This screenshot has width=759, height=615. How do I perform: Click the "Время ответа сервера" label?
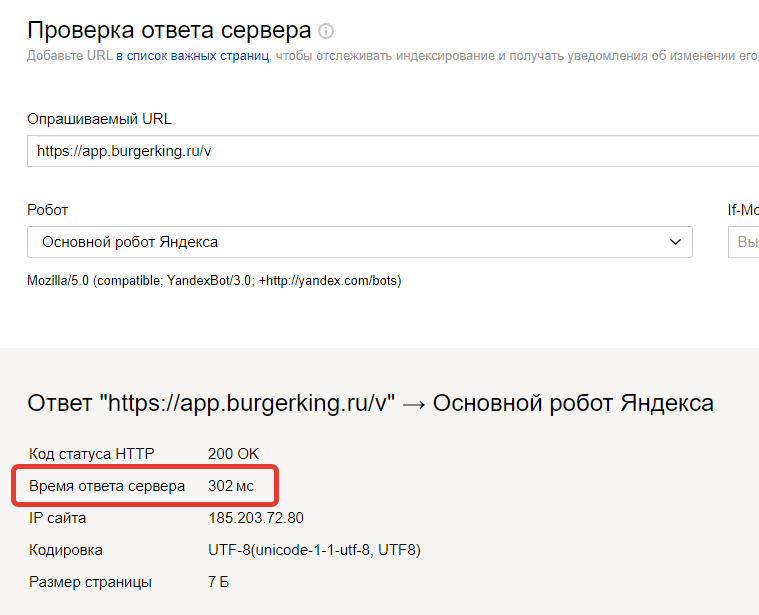click(107, 486)
